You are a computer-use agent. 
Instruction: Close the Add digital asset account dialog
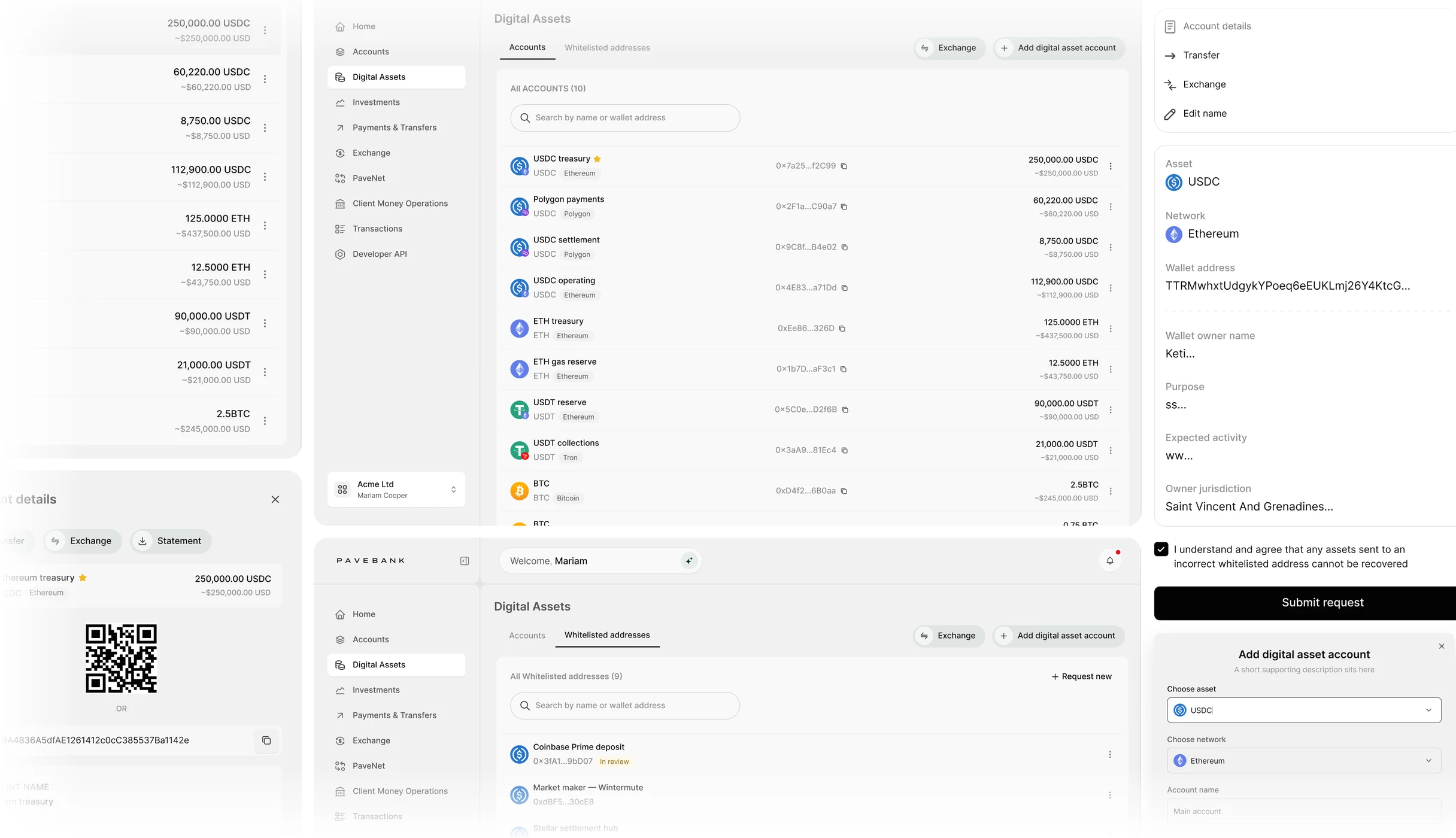point(1442,646)
